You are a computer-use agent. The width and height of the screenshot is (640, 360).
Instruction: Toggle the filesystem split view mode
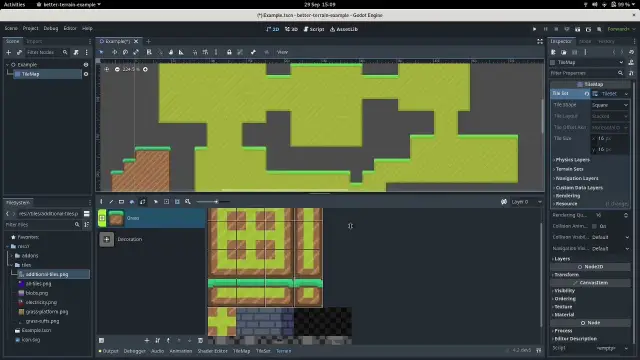tap(87, 213)
